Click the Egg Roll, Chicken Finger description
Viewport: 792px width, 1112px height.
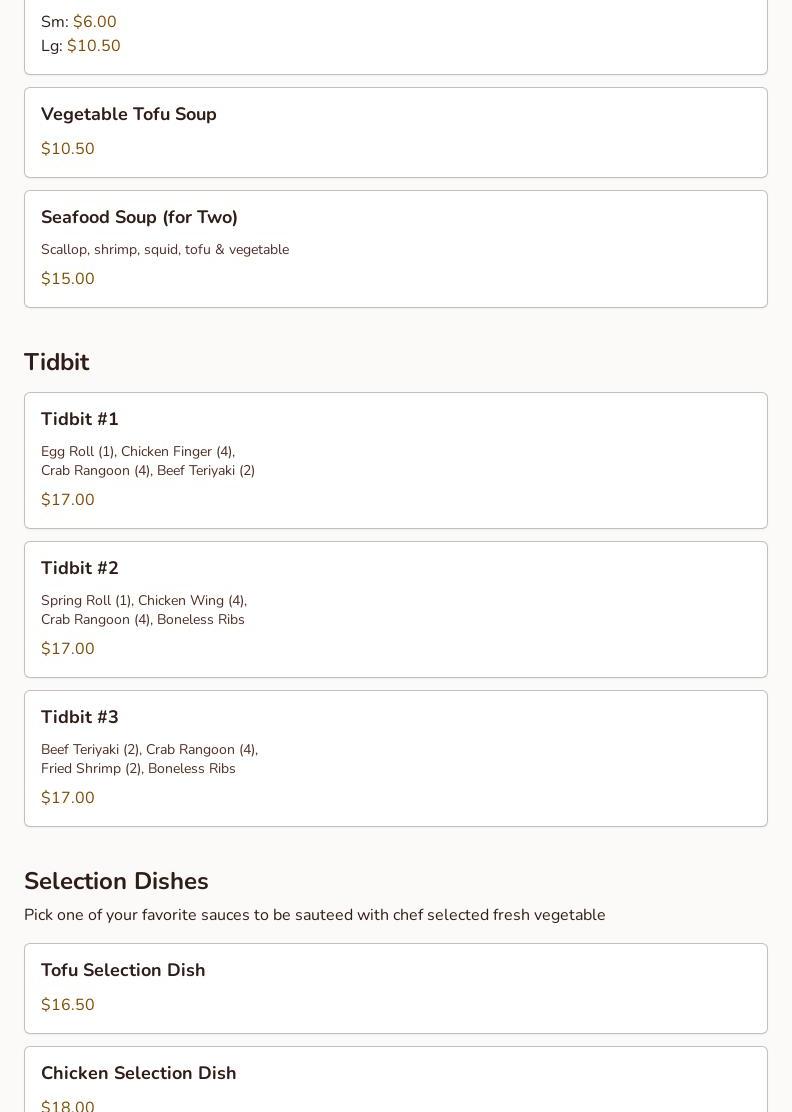click(148, 461)
